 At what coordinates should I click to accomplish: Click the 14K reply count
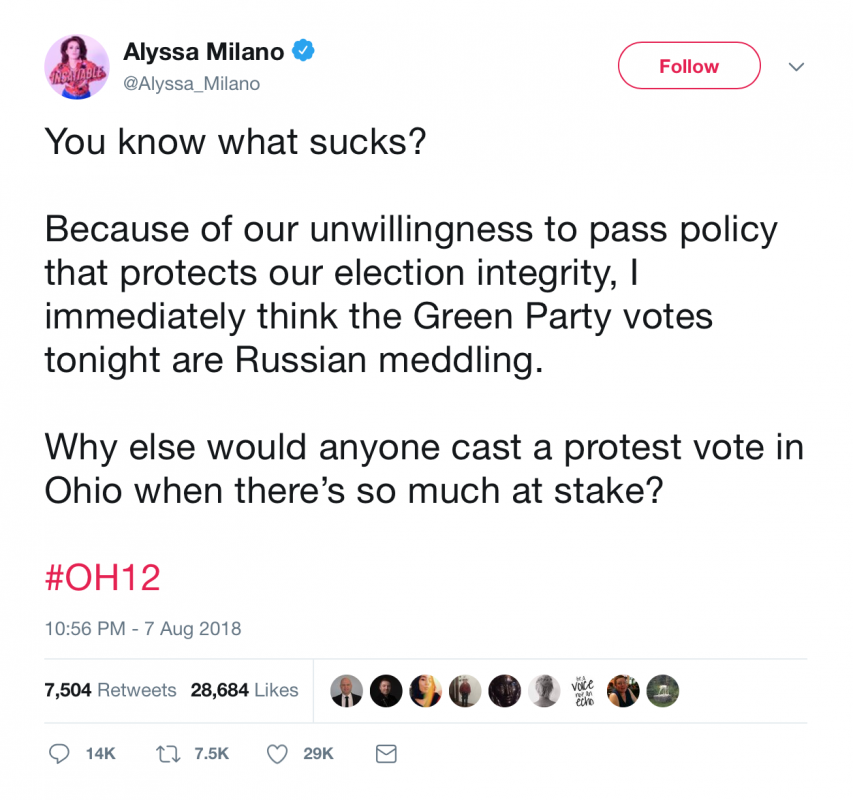[101, 754]
